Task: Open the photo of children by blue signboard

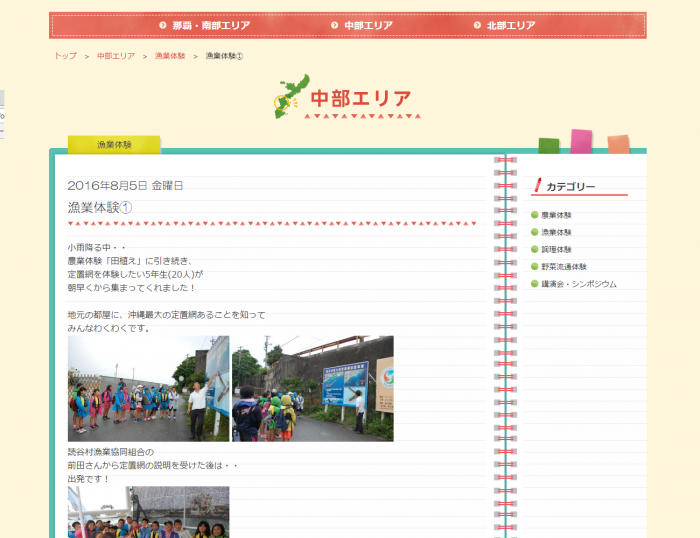Action: point(313,389)
